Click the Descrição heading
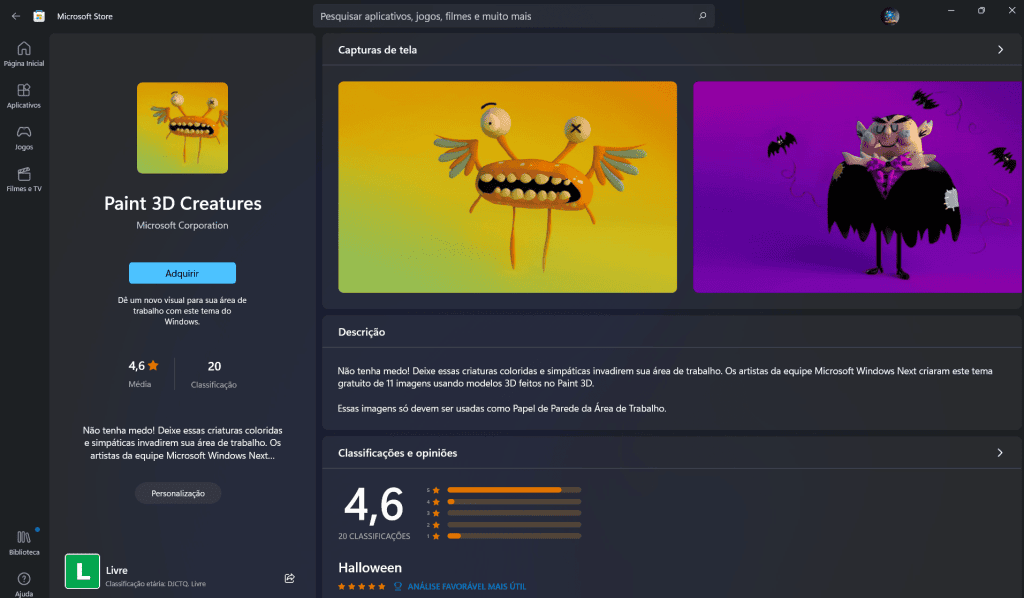 361,332
